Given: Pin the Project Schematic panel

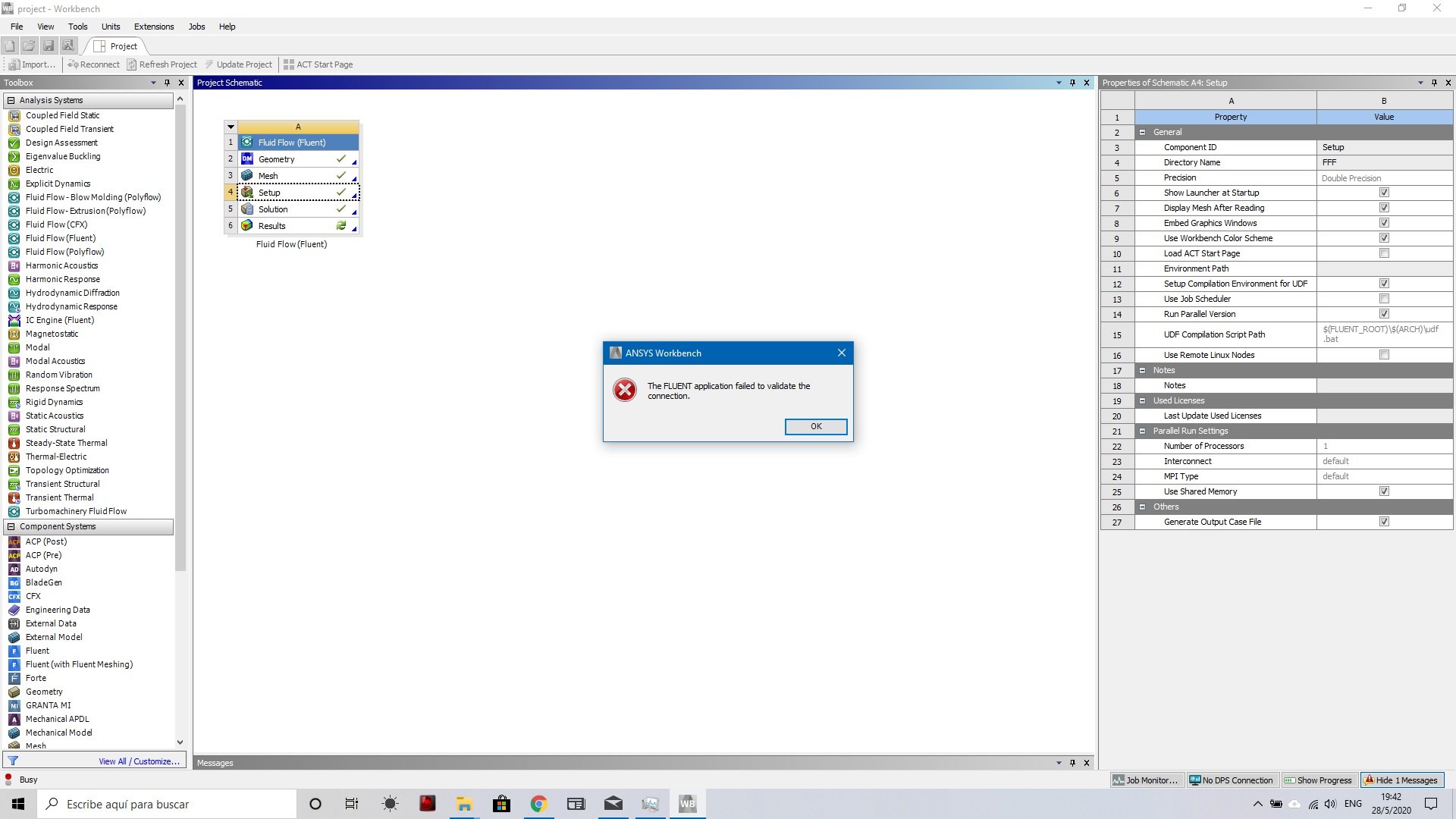Looking at the screenshot, I should [1072, 83].
